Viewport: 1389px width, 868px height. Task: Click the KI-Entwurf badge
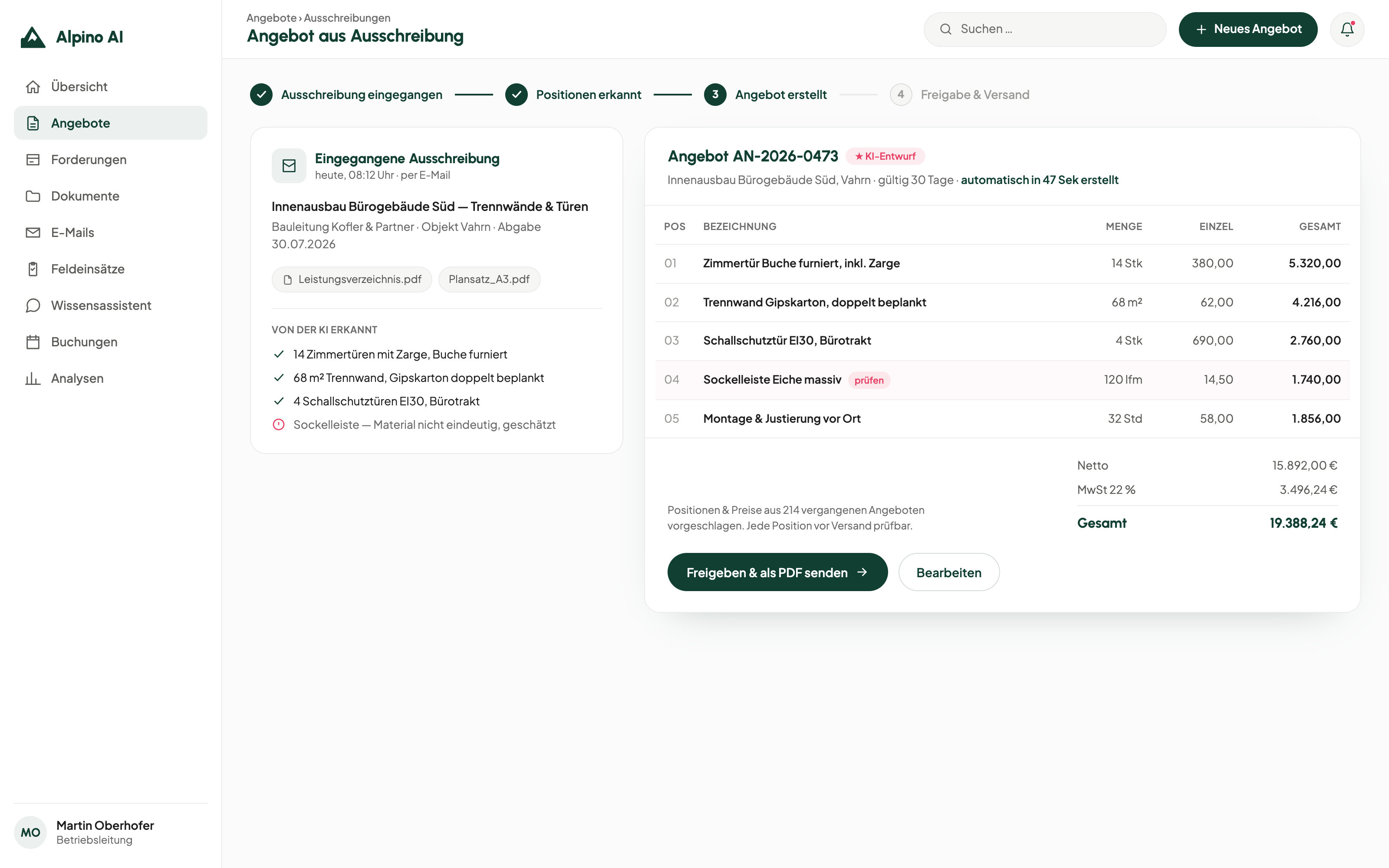[885, 156]
